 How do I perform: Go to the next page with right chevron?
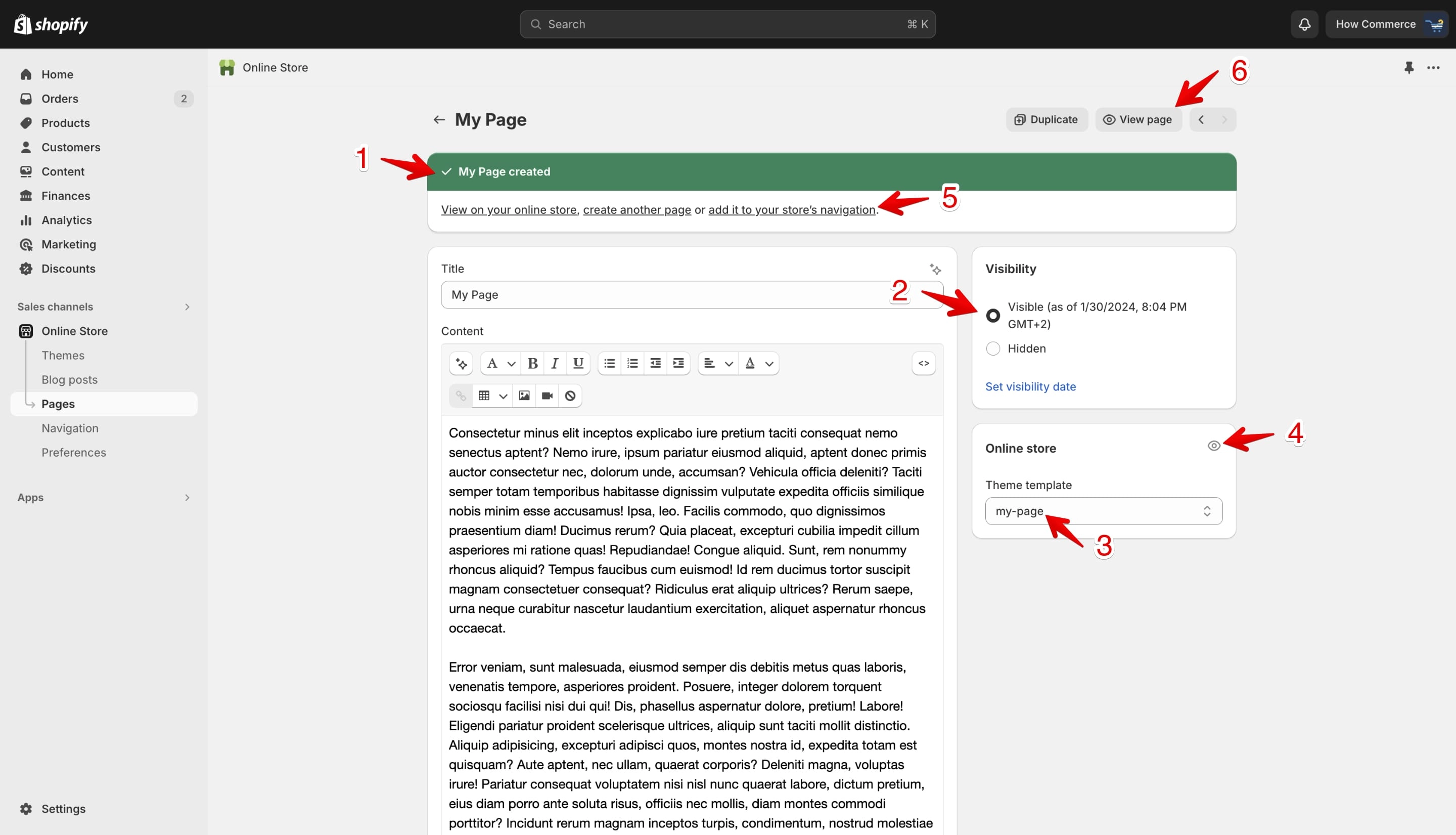(x=1224, y=120)
